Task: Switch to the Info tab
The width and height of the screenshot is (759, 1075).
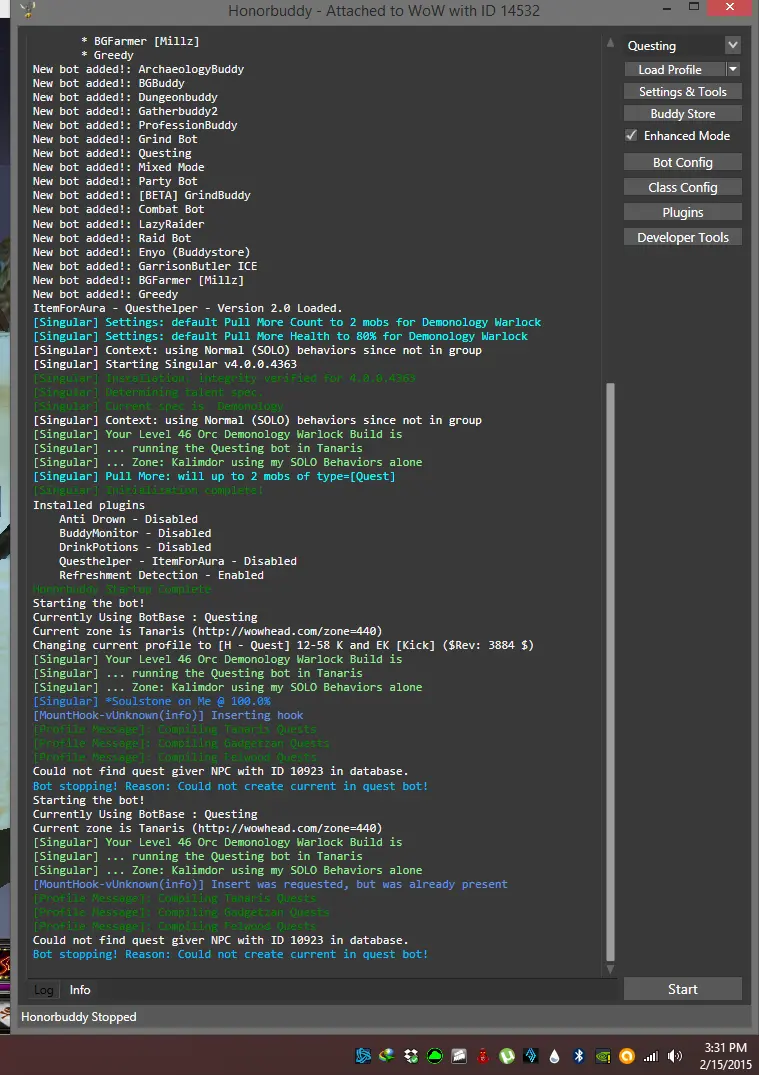Action: click(80, 990)
